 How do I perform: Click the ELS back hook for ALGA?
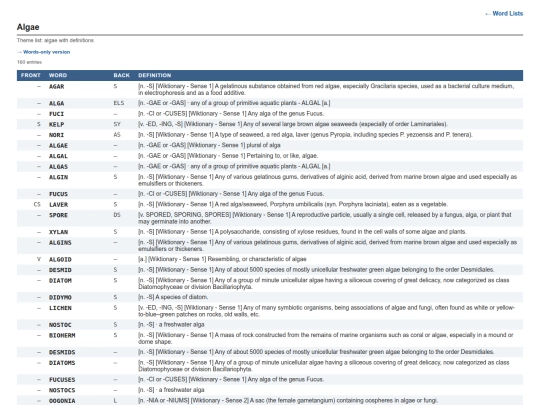pyautogui.click(x=119, y=103)
